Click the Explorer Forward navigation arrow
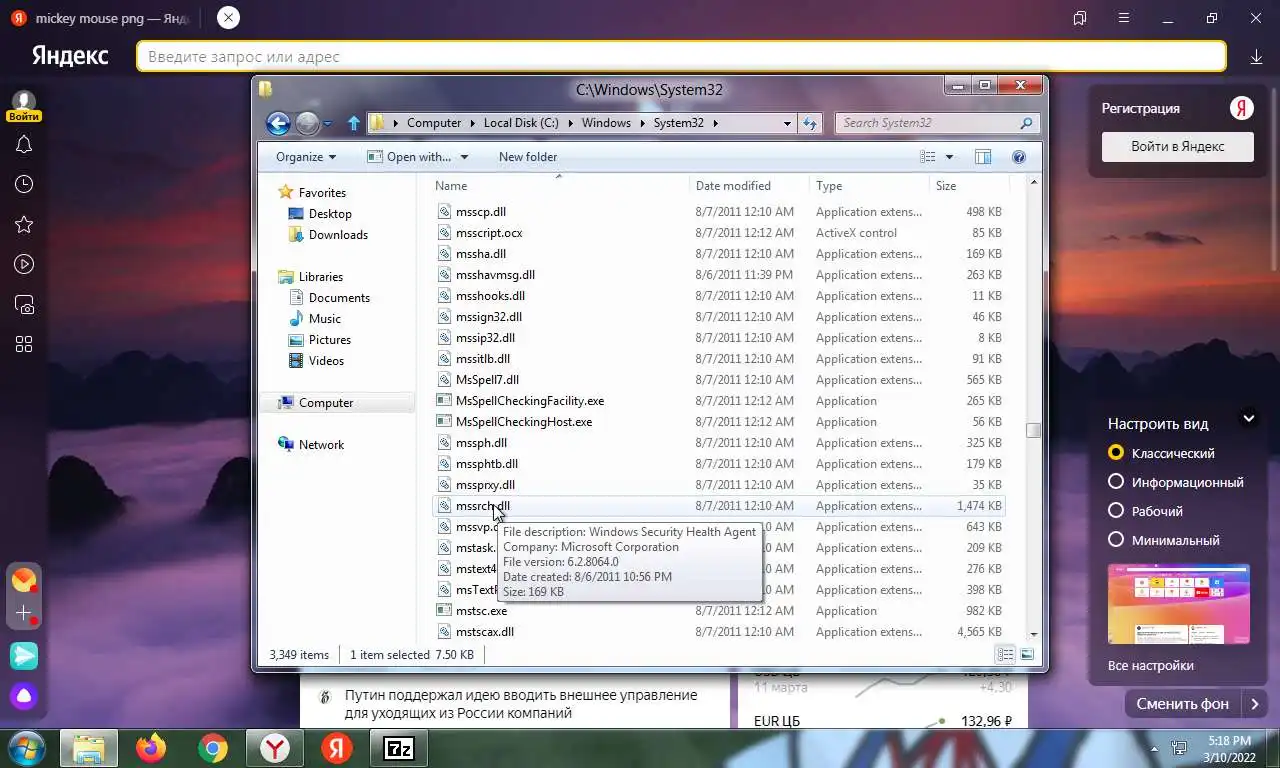 pos(308,123)
